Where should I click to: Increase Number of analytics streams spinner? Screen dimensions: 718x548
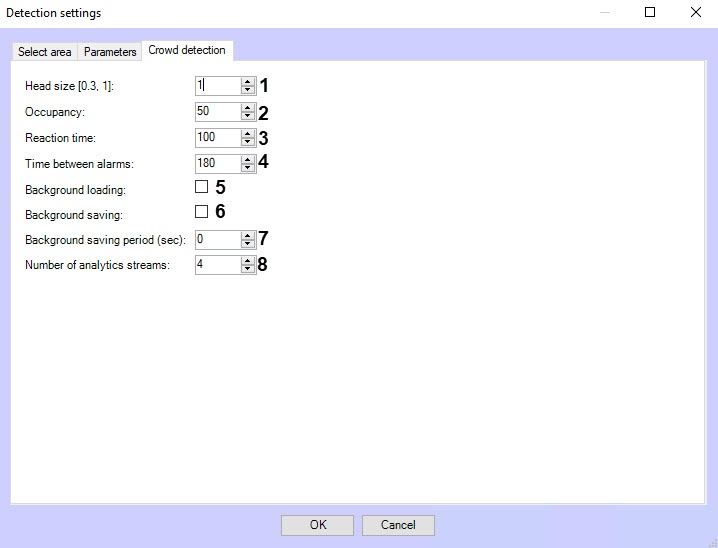[248, 260]
